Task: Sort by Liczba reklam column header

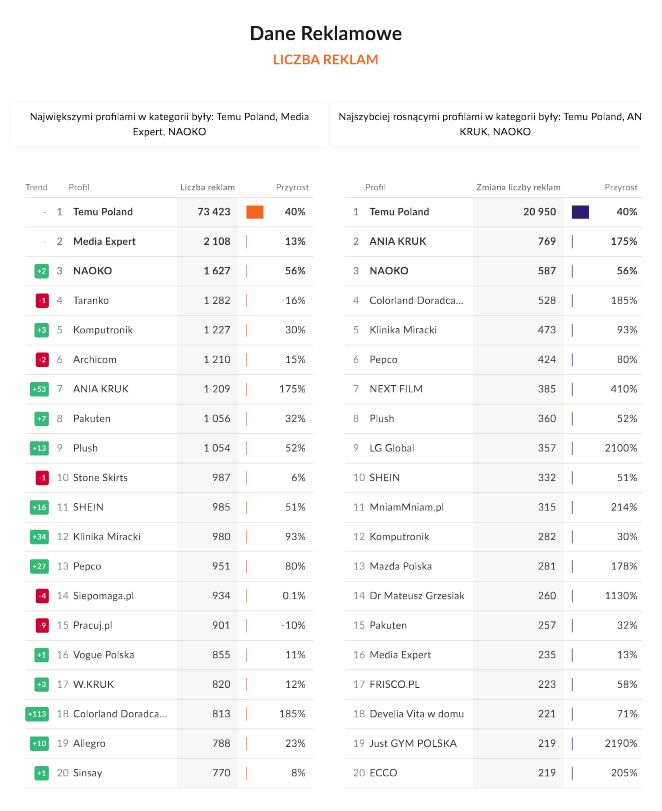Action: tap(207, 187)
